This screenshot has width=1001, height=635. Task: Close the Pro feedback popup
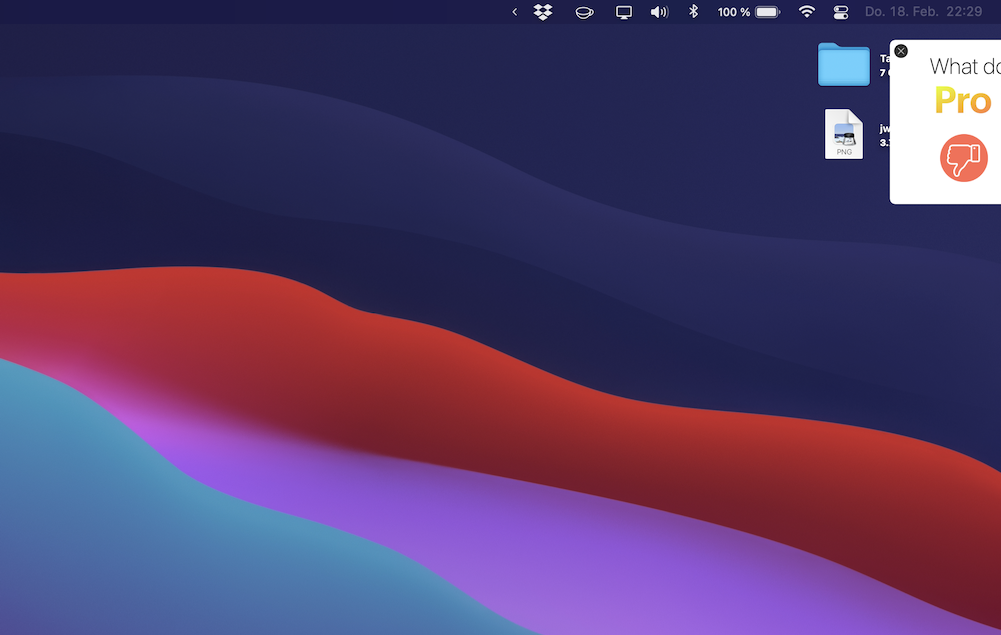[901, 51]
